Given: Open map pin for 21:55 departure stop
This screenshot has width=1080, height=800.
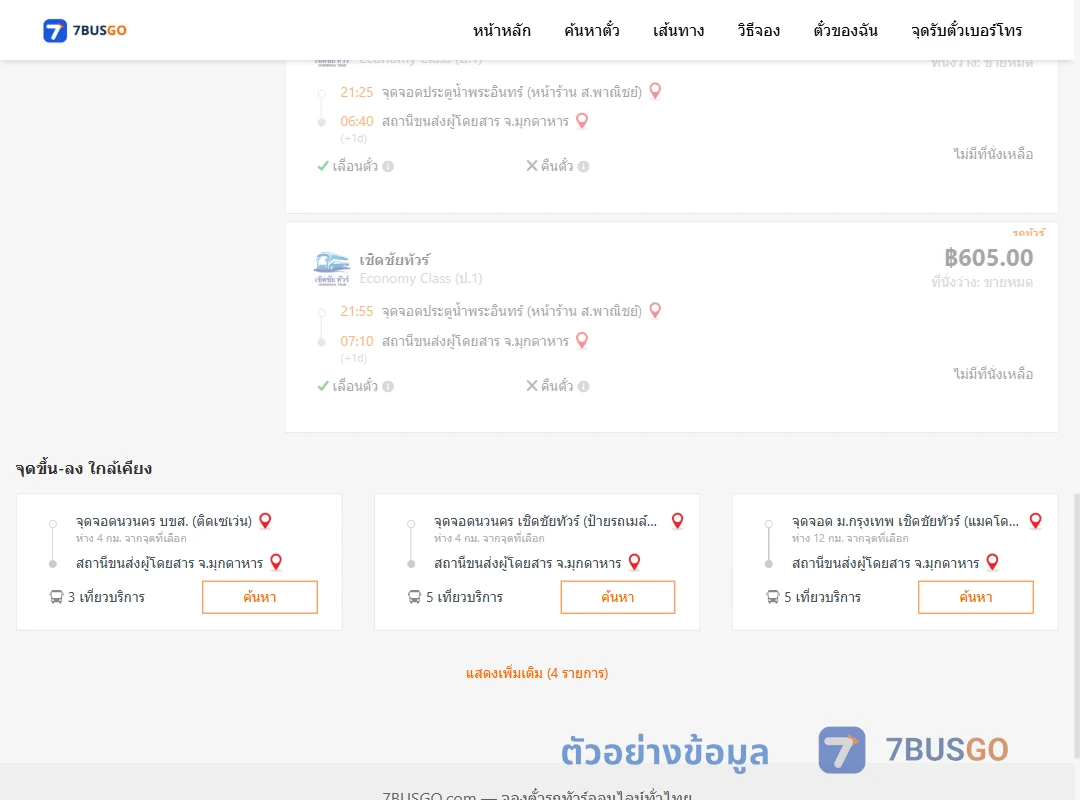Looking at the screenshot, I should click(655, 311).
